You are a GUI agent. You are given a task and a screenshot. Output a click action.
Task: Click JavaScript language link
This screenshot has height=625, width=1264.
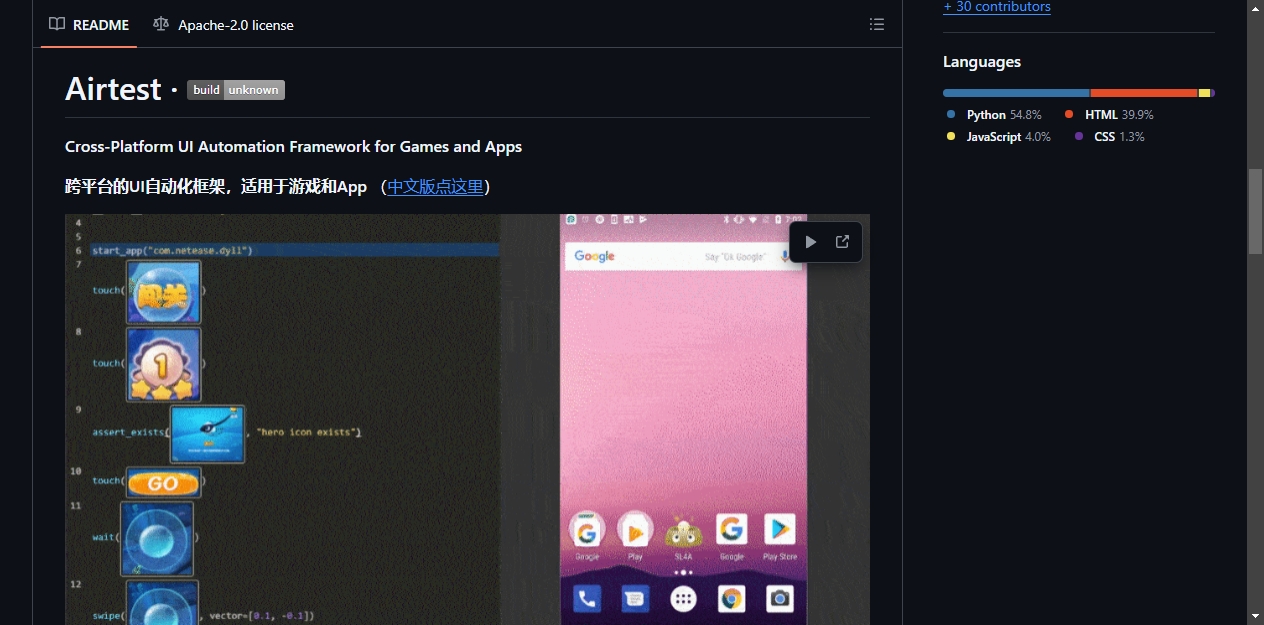[998, 137]
